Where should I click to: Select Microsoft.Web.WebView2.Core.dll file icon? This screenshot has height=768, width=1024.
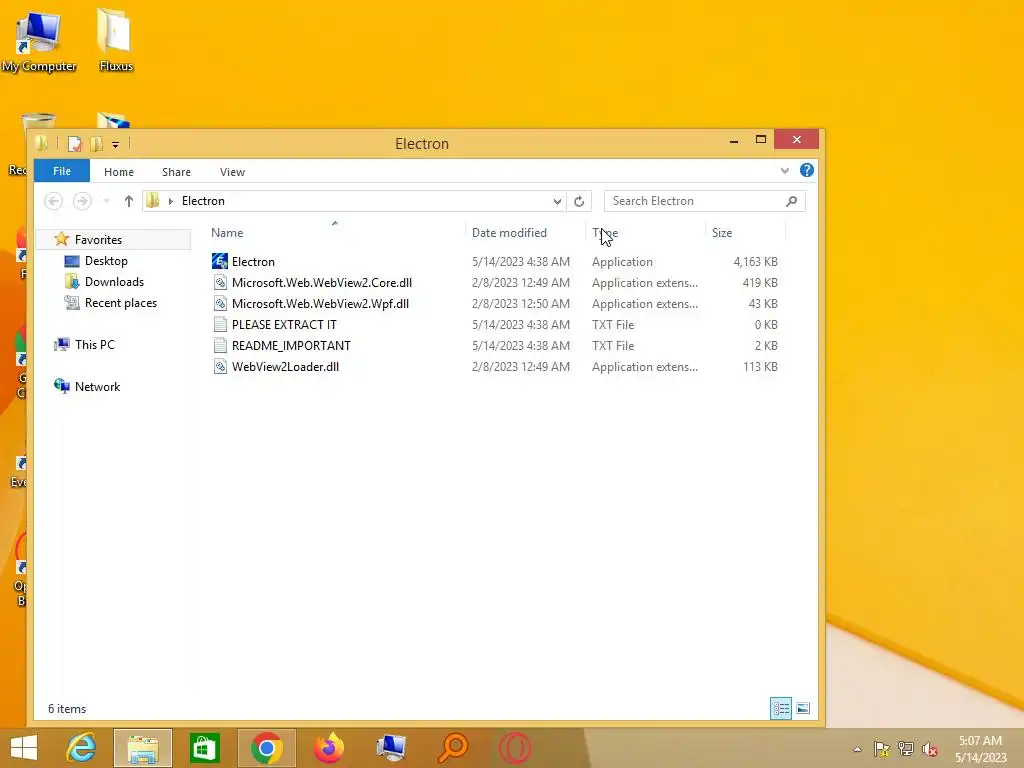click(x=220, y=283)
